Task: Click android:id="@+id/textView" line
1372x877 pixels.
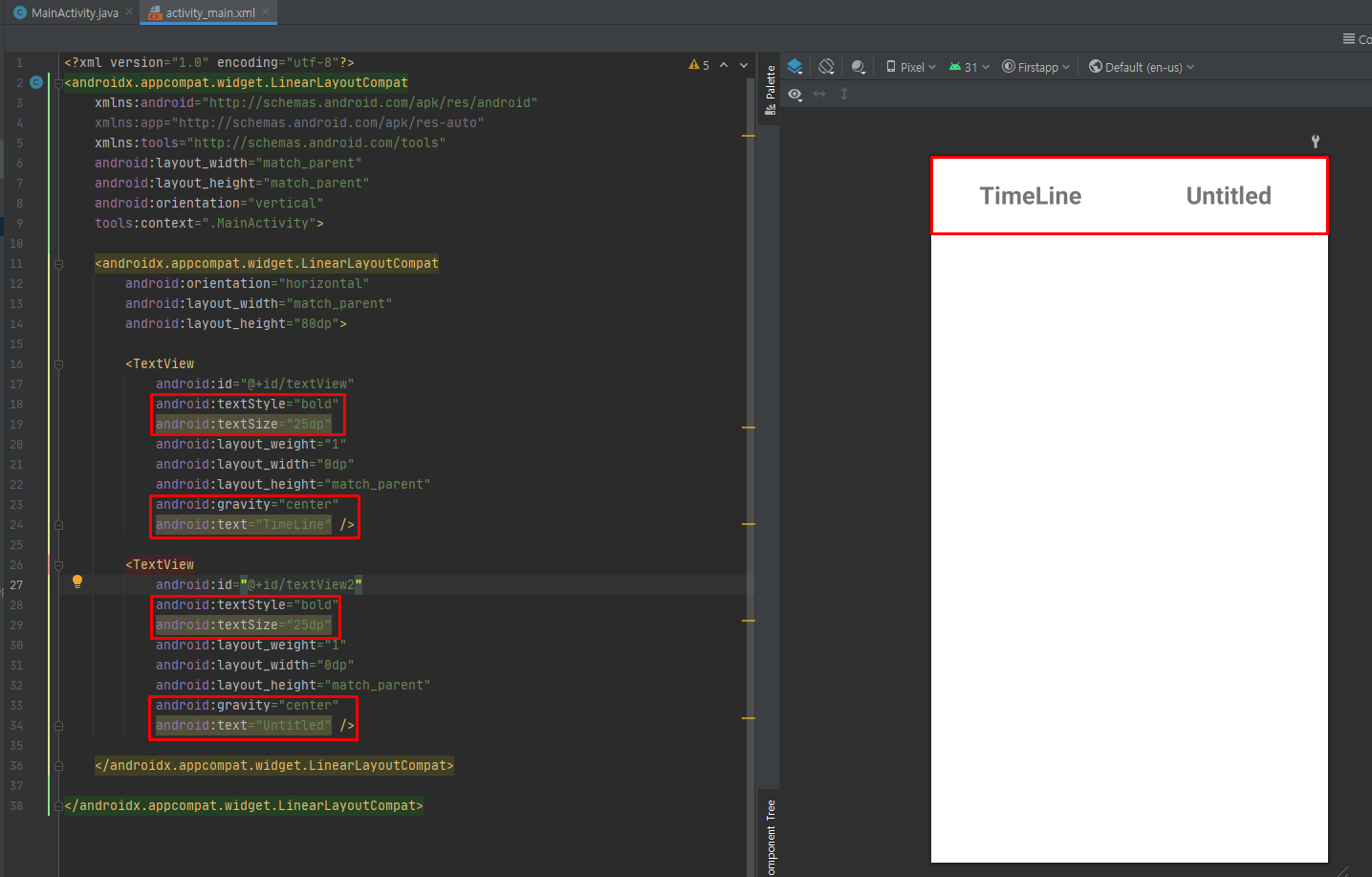Action: [254, 384]
